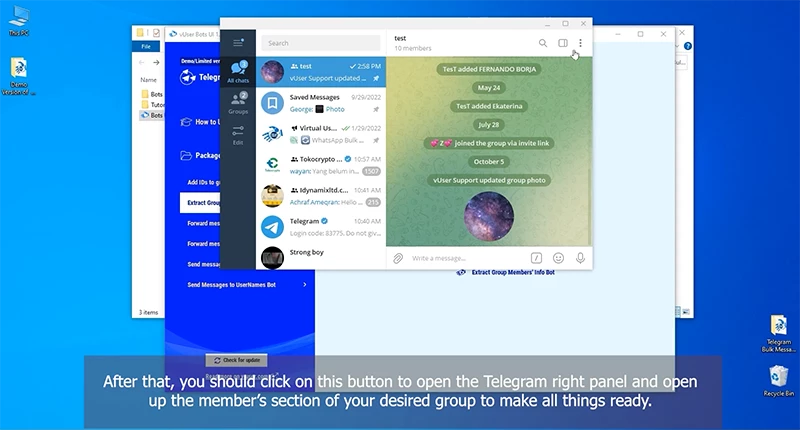Viewport: 800px width, 430px height.
Task: Click the Virtual User avatar icon
Action: point(272,134)
